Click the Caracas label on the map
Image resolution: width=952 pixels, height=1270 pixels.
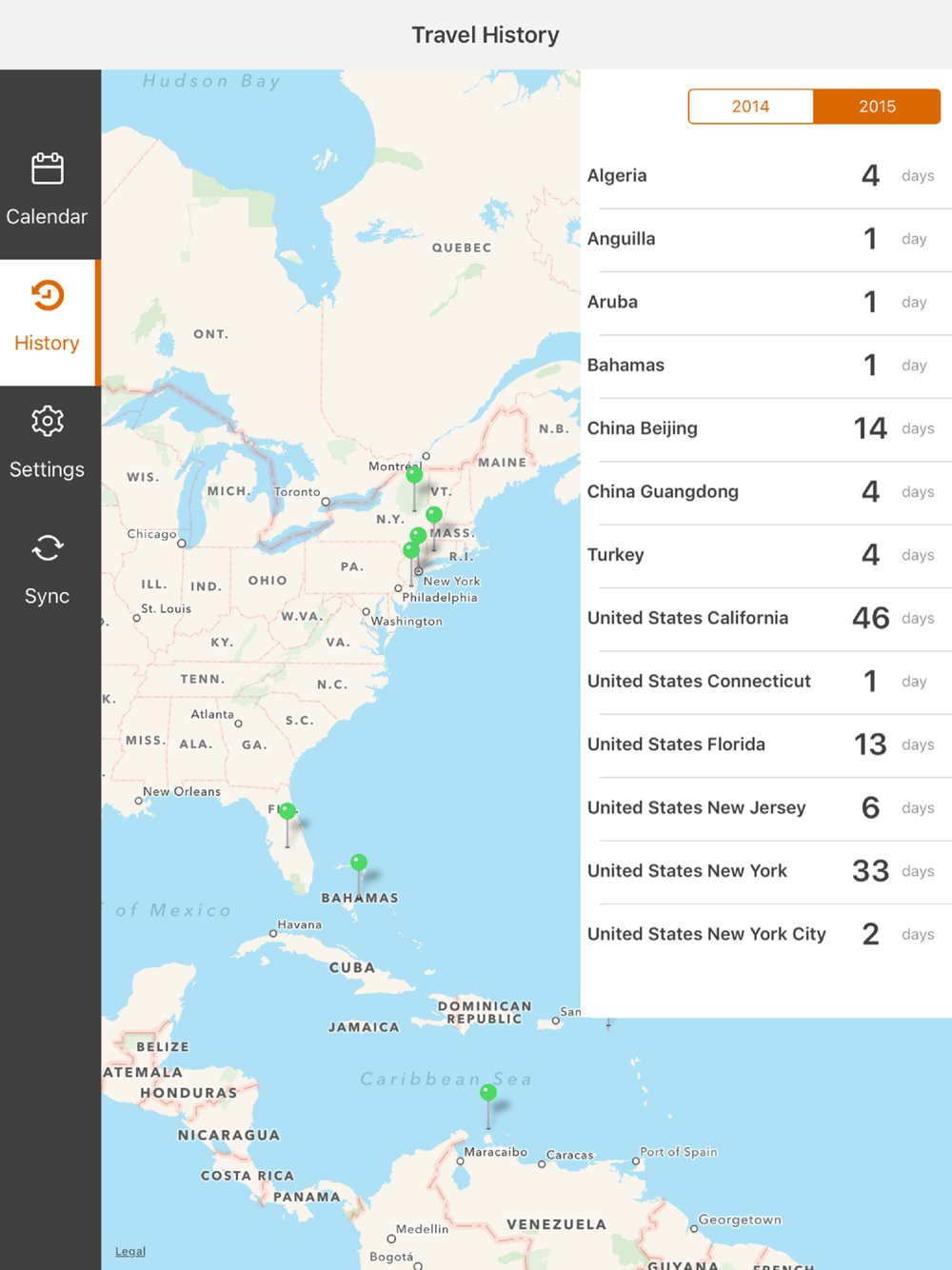[x=570, y=1155]
